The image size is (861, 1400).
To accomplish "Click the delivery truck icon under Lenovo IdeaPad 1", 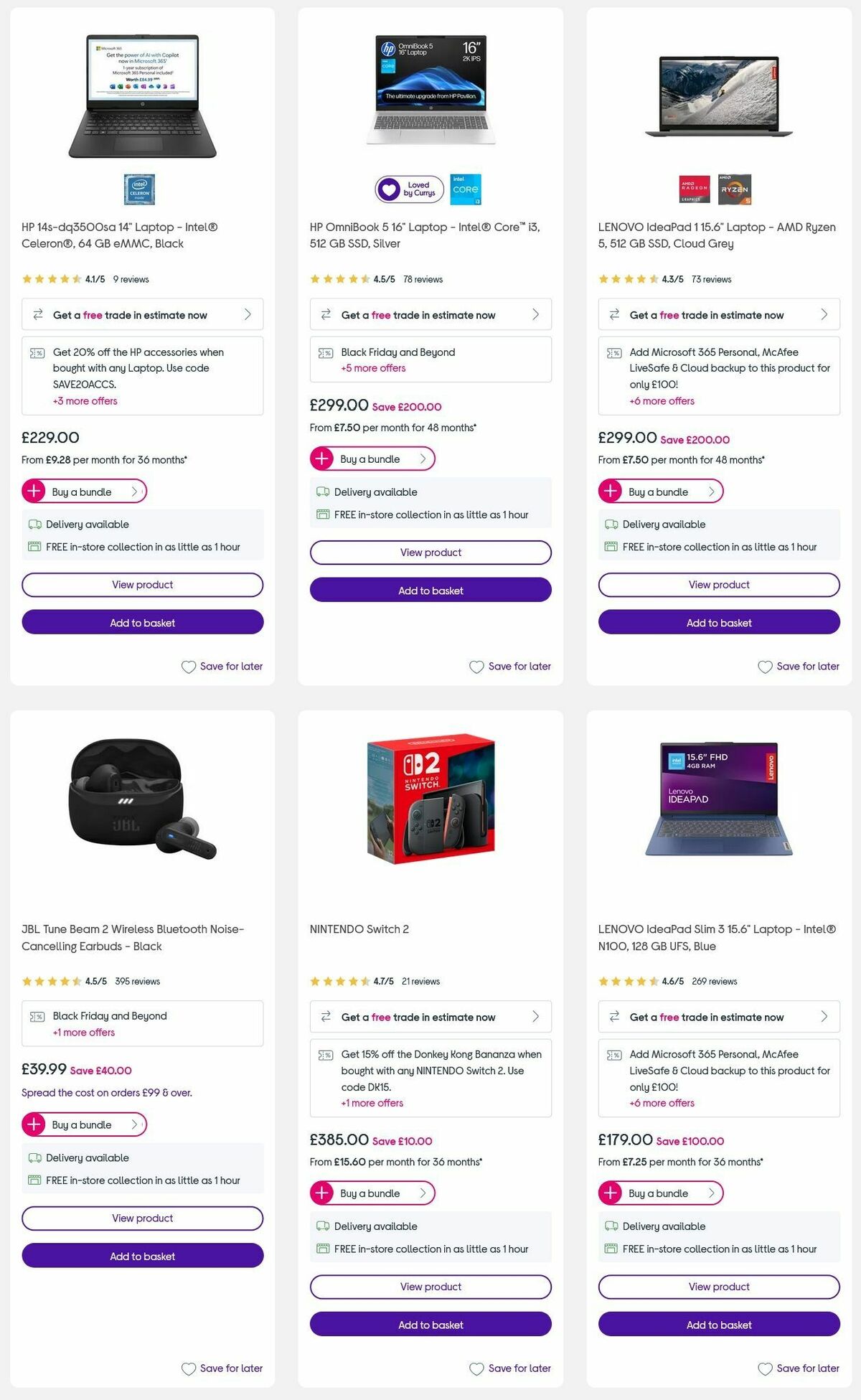I will (x=611, y=524).
